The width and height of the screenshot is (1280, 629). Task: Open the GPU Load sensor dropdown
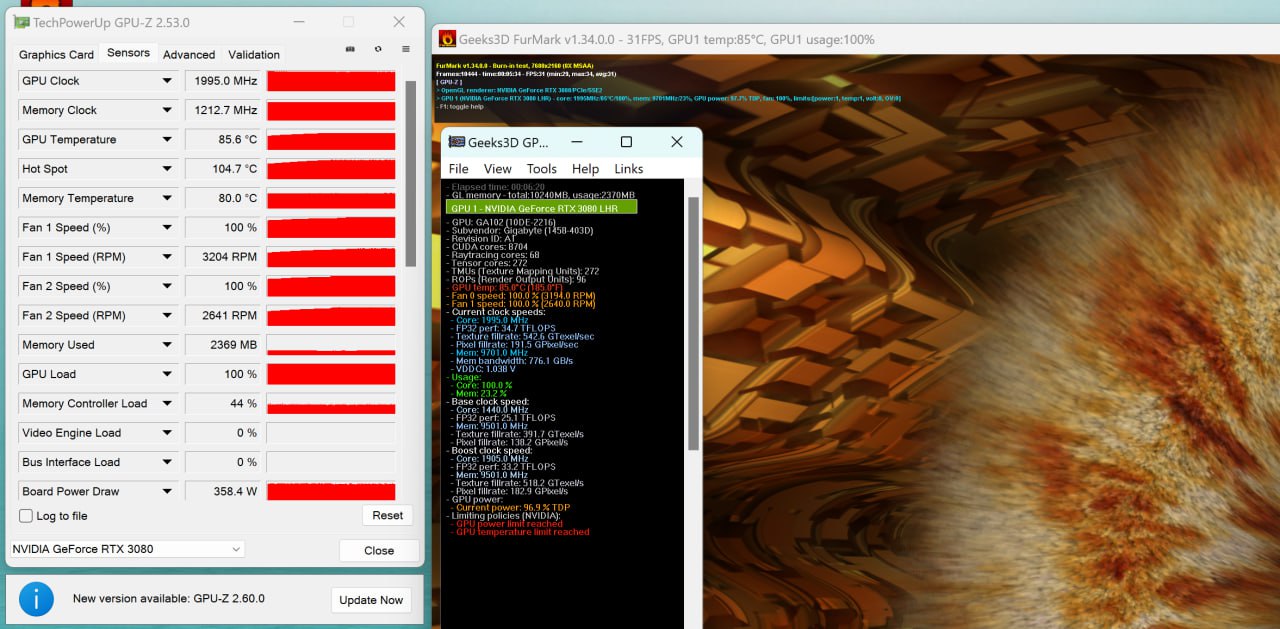pos(167,374)
